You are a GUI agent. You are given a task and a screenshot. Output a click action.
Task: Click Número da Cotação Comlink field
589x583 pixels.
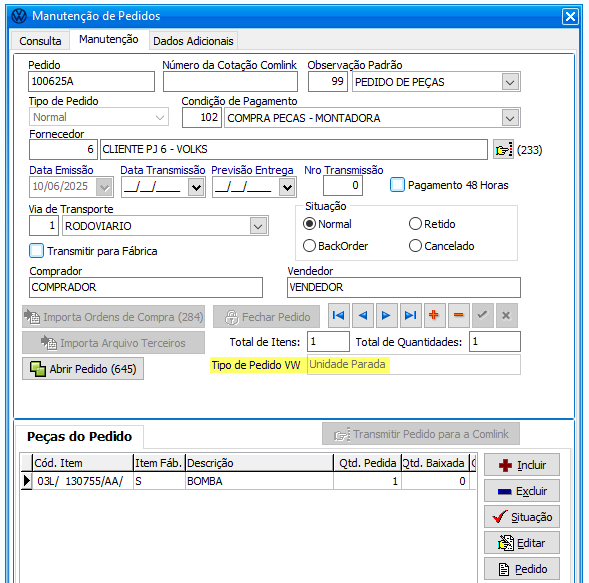click(x=230, y=82)
